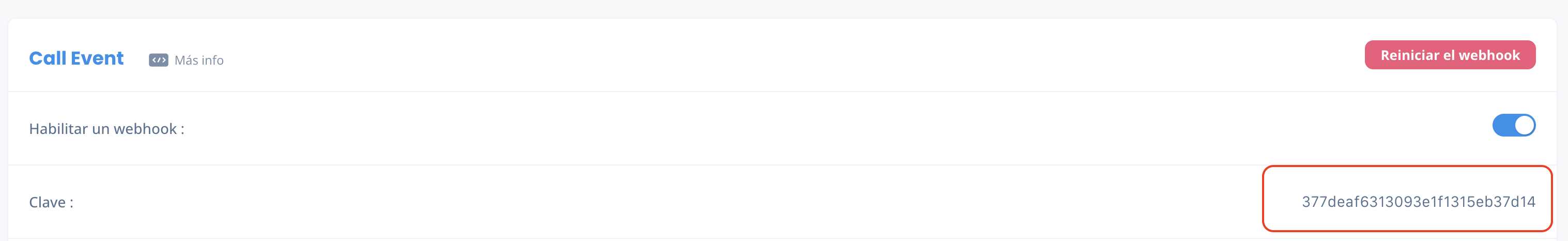The width and height of the screenshot is (1568, 241).
Task: Click the key 377deaf6313093e1f1315eb37d14
Action: (x=1418, y=202)
